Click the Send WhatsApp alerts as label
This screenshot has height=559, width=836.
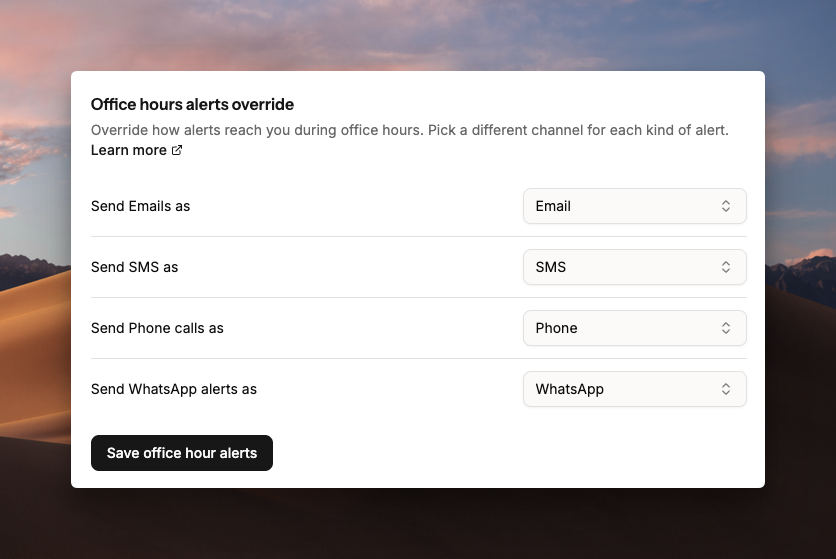click(174, 389)
